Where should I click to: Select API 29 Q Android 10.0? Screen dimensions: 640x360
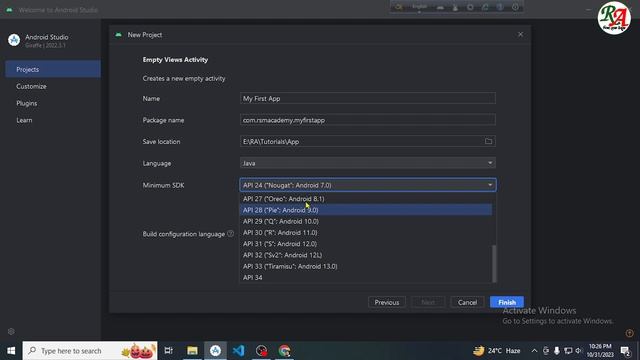pyautogui.click(x=366, y=221)
